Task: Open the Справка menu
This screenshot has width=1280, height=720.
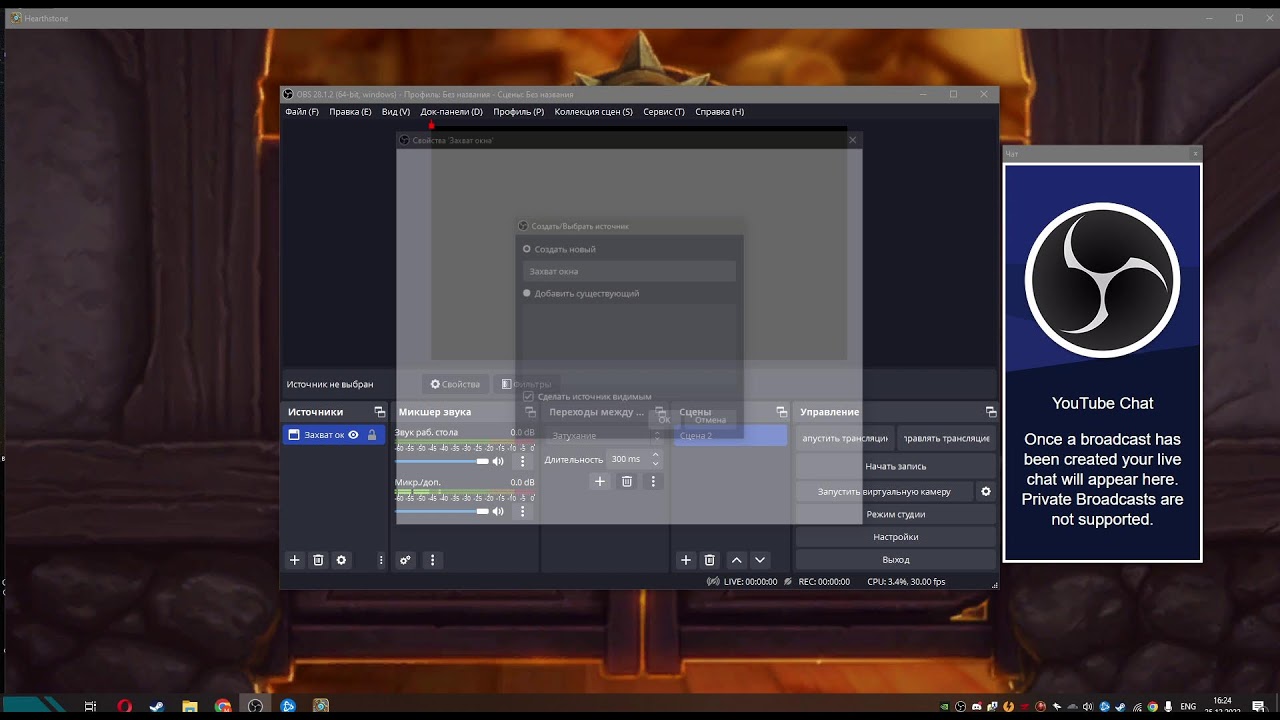Action: coord(719,112)
